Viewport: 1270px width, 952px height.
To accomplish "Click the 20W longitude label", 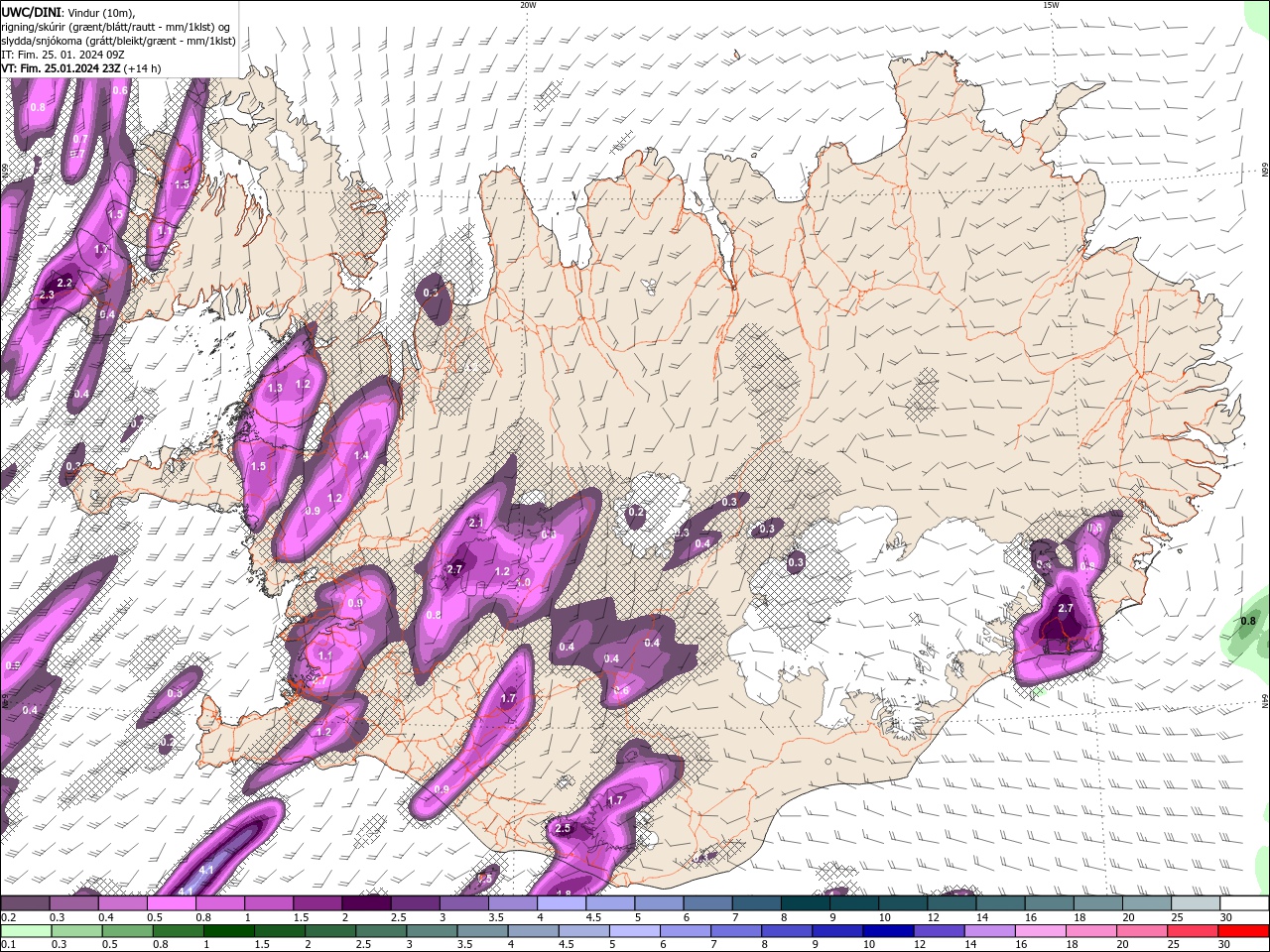I will [x=528, y=5].
